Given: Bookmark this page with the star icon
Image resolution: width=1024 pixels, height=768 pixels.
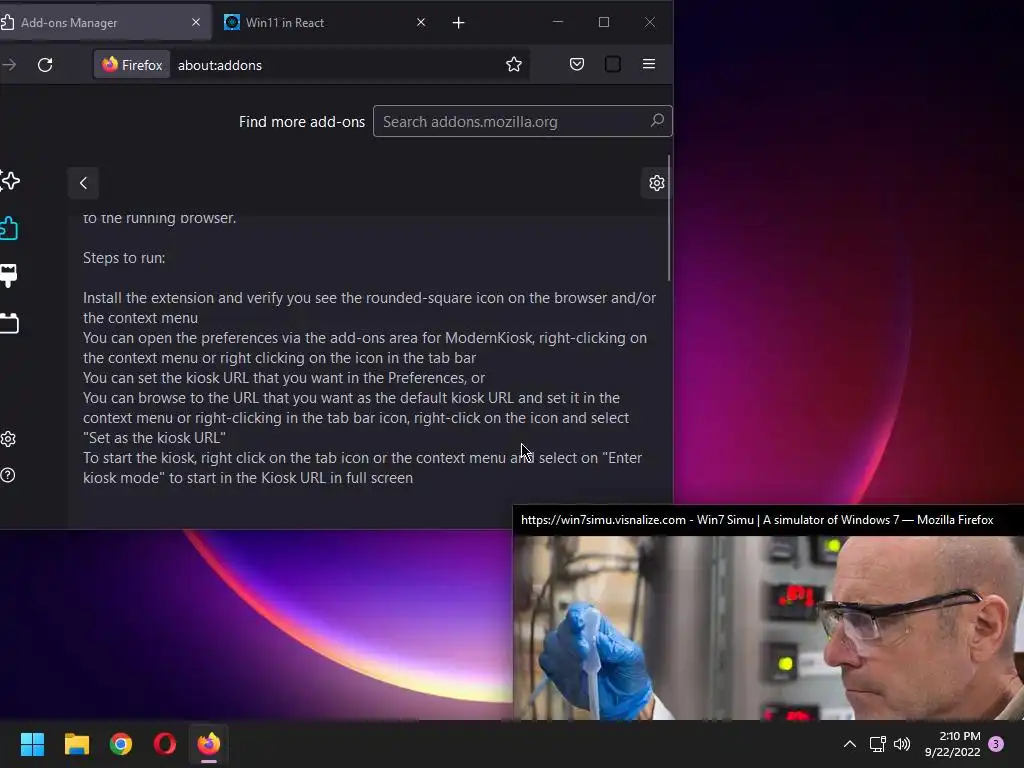Looking at the screenshot, I should click(514, 64).
